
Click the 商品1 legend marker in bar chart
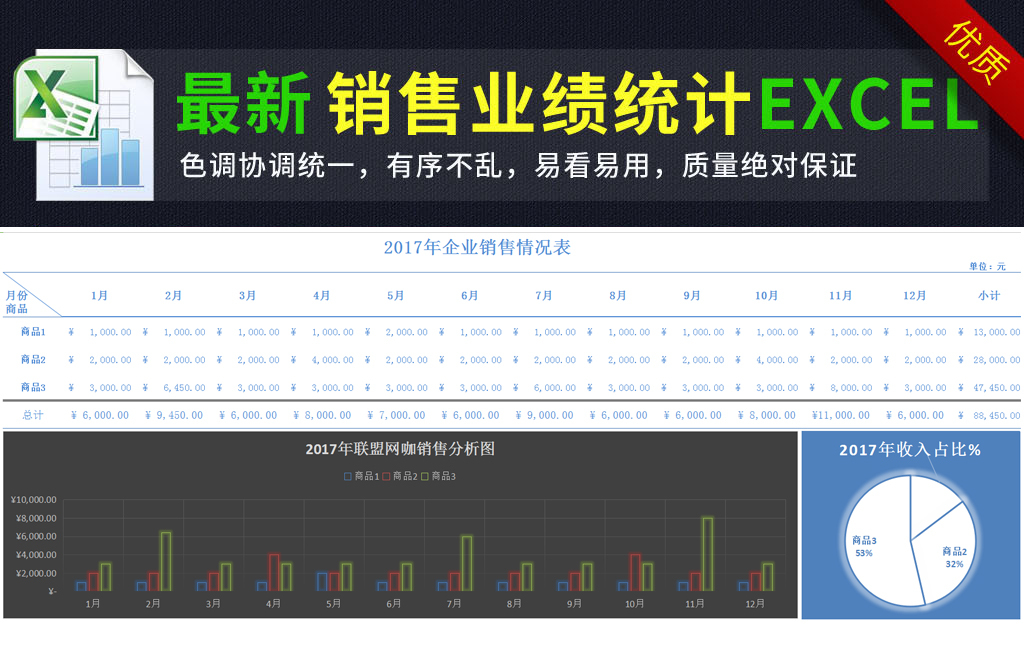coord(348,476)
